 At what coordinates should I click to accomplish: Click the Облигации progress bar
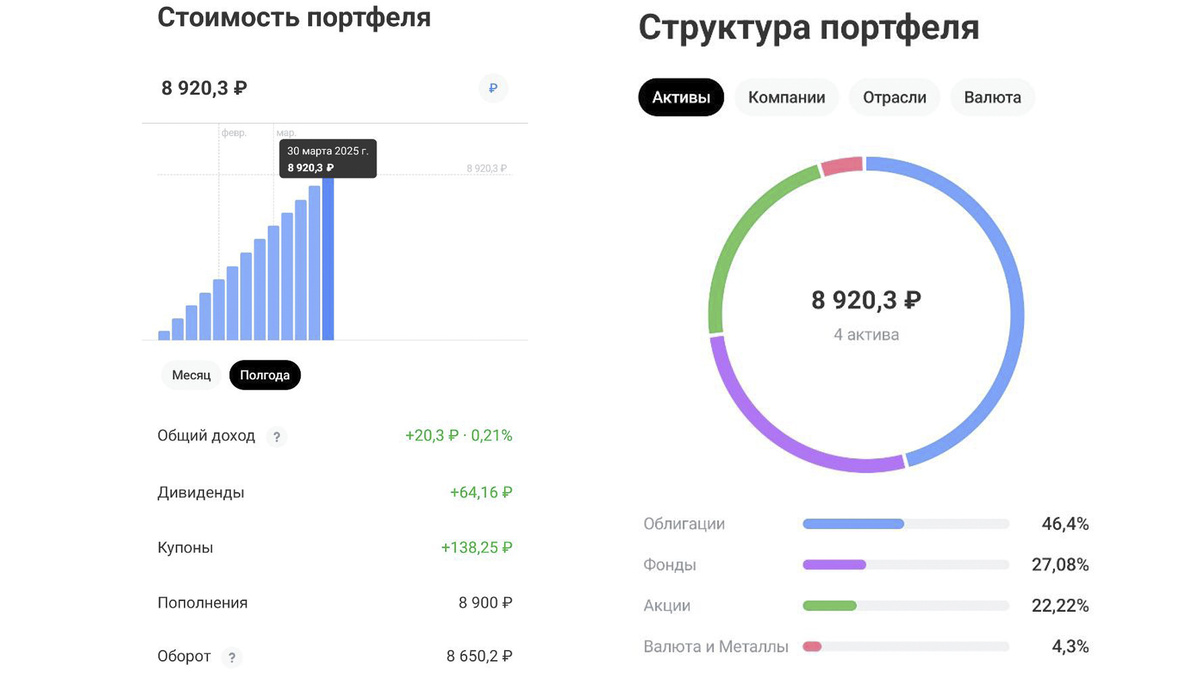[x=905, y=523]
